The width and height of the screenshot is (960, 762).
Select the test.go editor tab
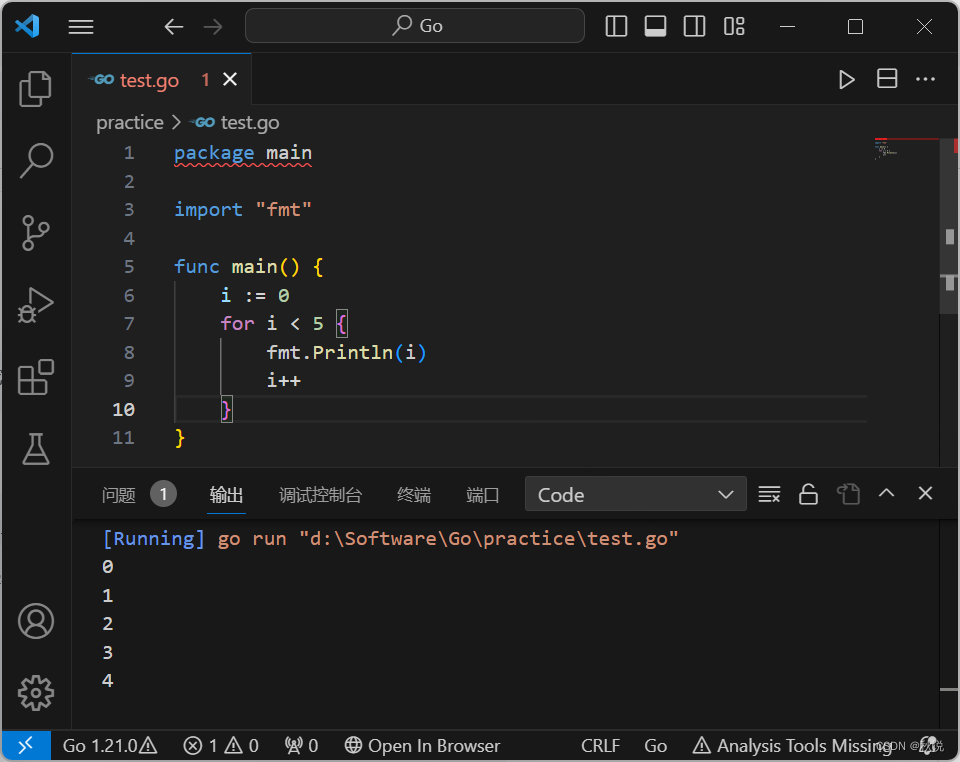[x=162, y=80]
